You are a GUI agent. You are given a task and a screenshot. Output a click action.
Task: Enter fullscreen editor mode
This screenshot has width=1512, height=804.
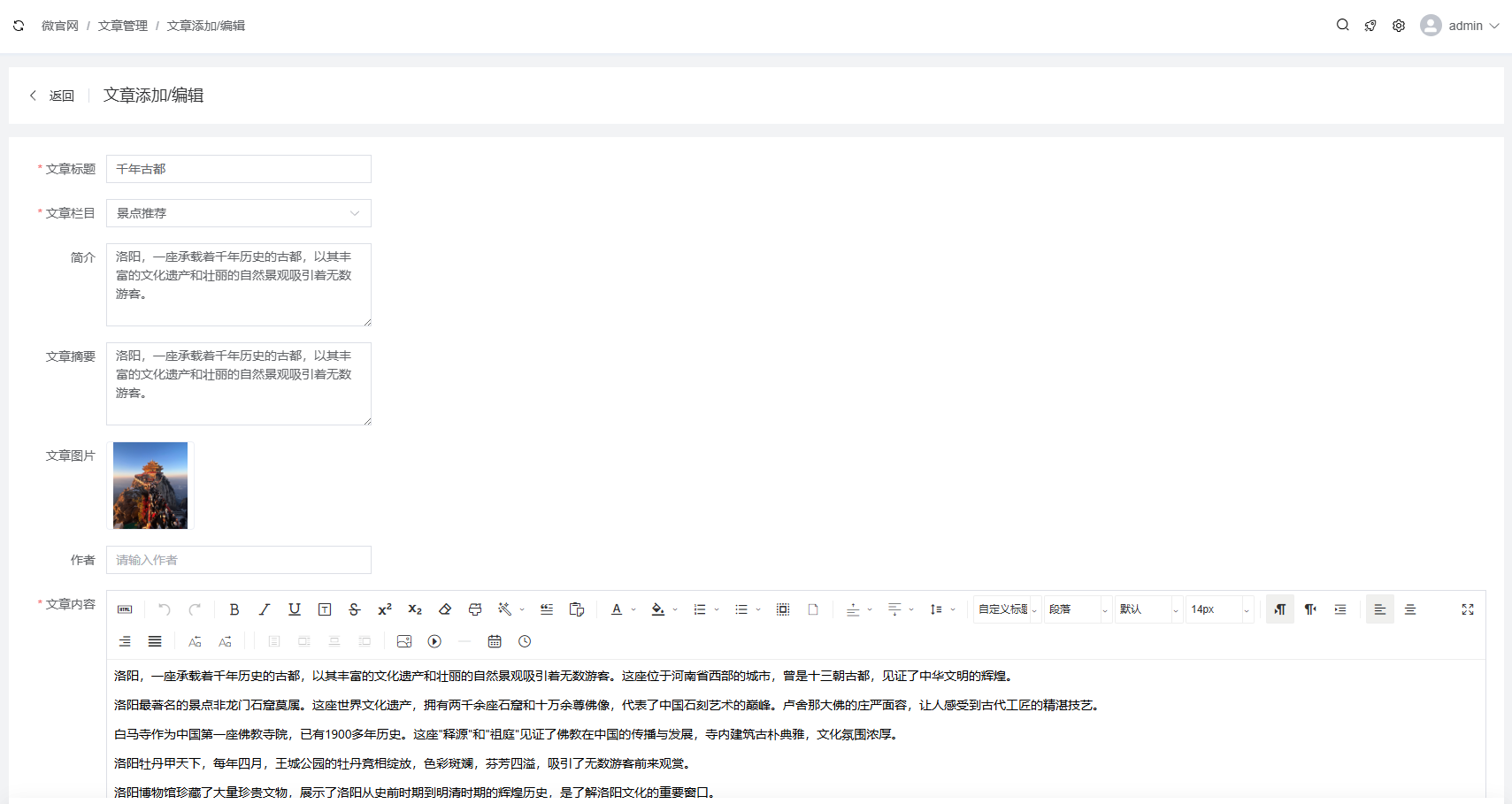pos(1468,609)
